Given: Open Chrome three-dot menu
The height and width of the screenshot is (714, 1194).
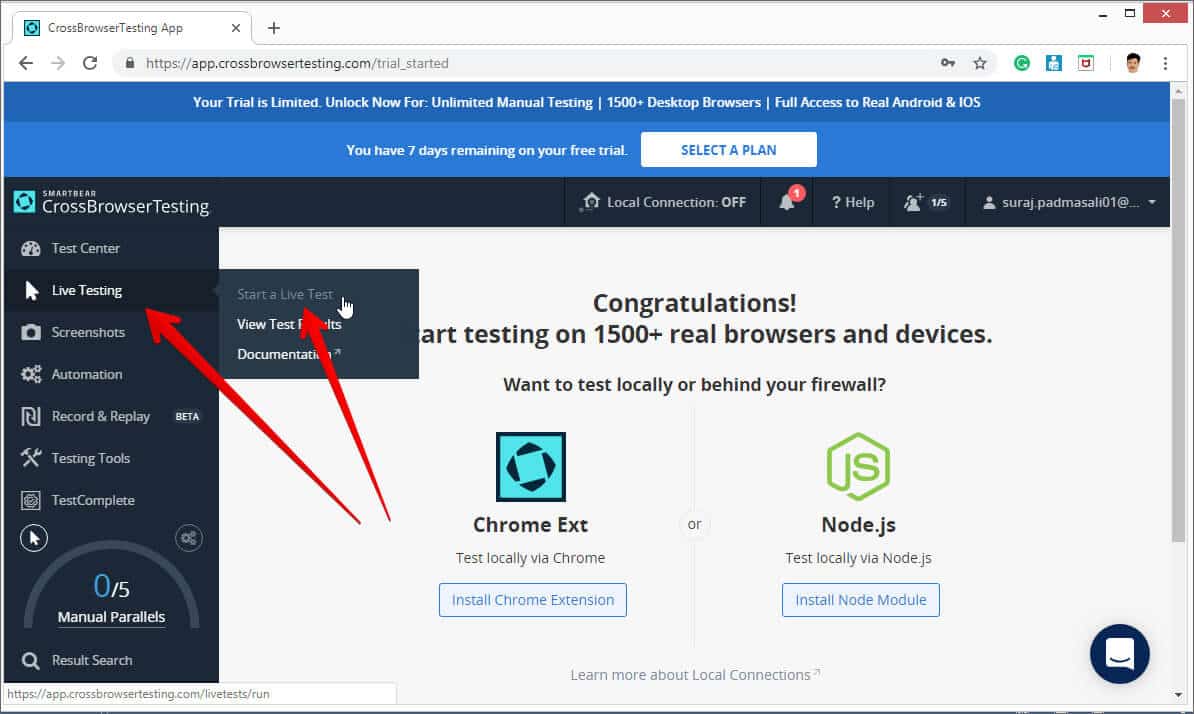Looking at the screenshot, I should pos(1165,63).
